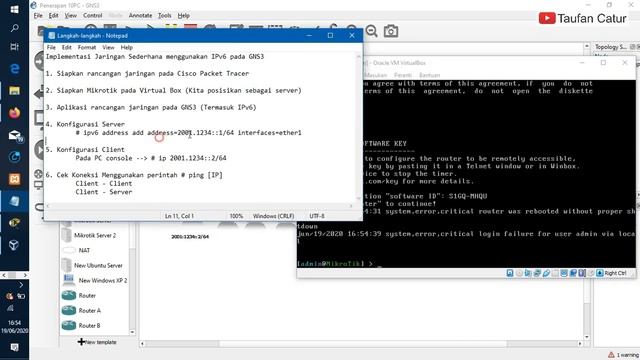Expand taskbar hidden icons chevron

pos(21,285)
